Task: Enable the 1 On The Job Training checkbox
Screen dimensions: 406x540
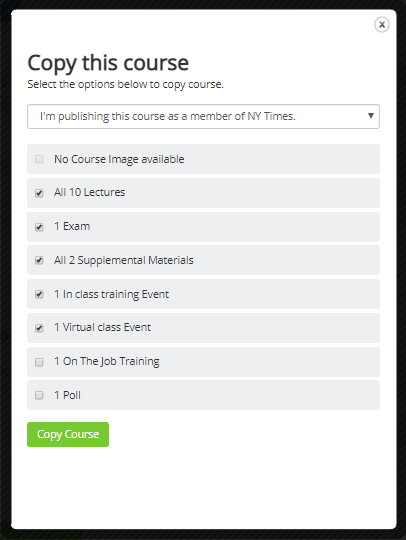Action: point(39,362)
